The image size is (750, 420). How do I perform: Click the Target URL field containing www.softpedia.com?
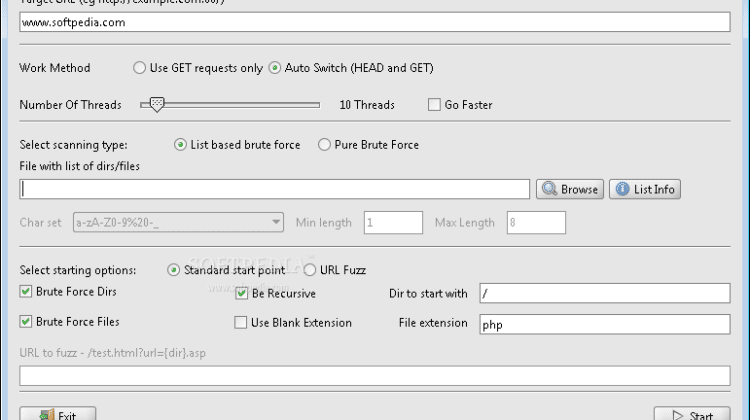click(x=375, y=22)
